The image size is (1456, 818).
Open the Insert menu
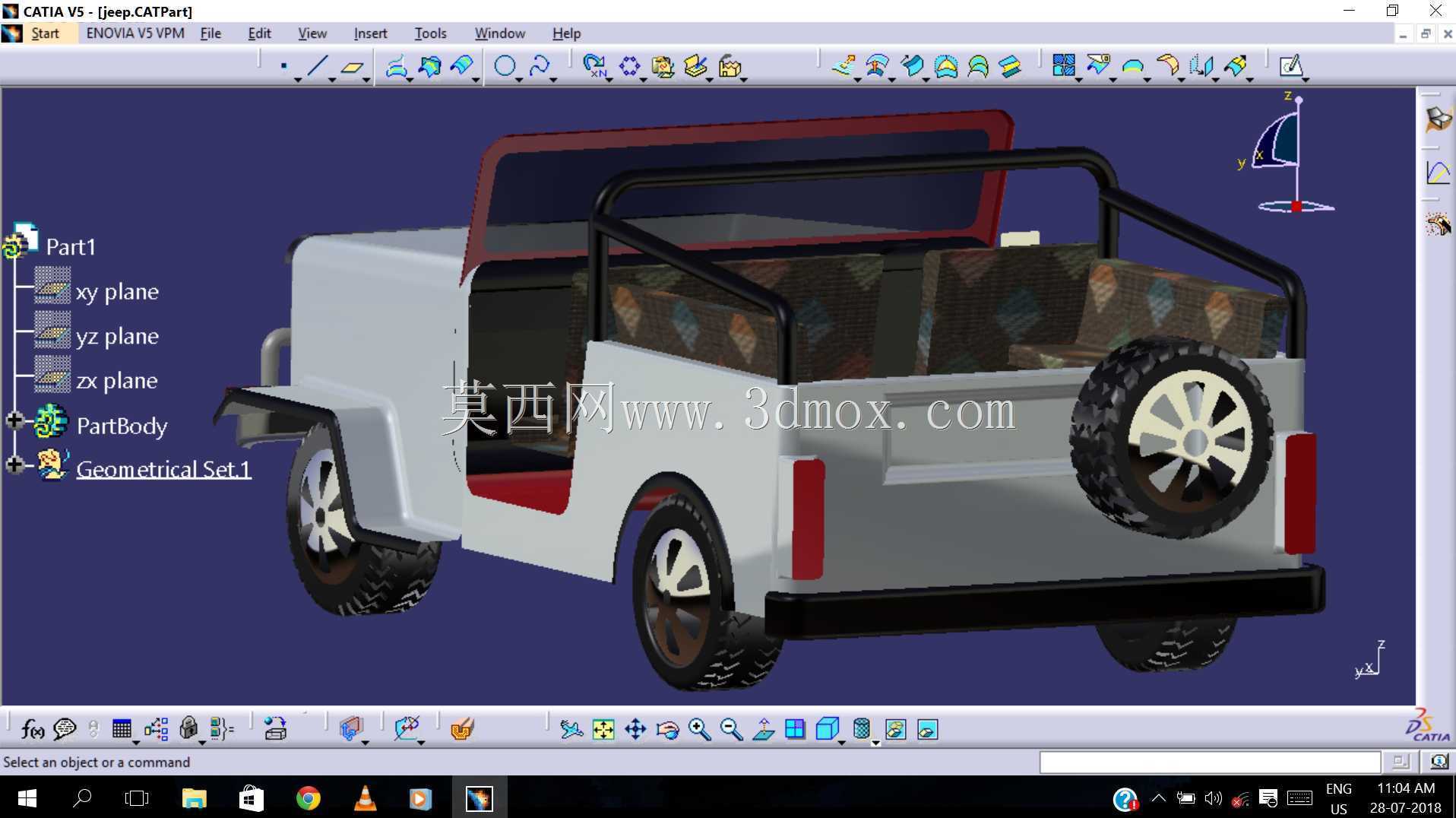(370, 33)
